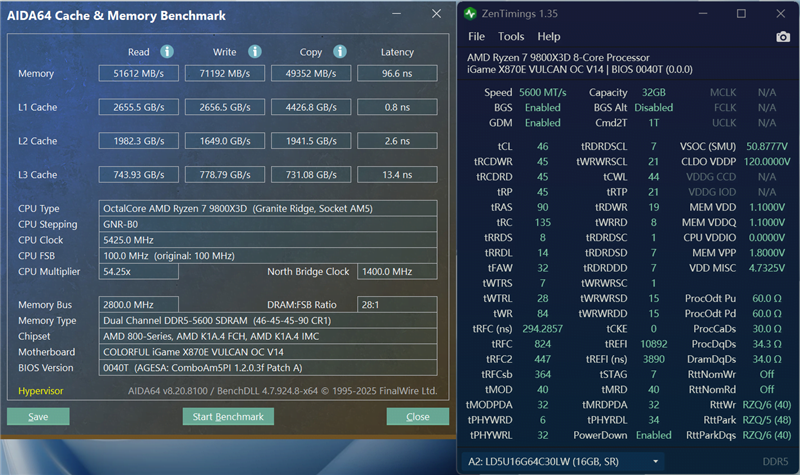Viewport: 800px width, 475px height.
Task: Click Memory Type Dual Channel DDR5-5600 field
Action: pos(268,320)
